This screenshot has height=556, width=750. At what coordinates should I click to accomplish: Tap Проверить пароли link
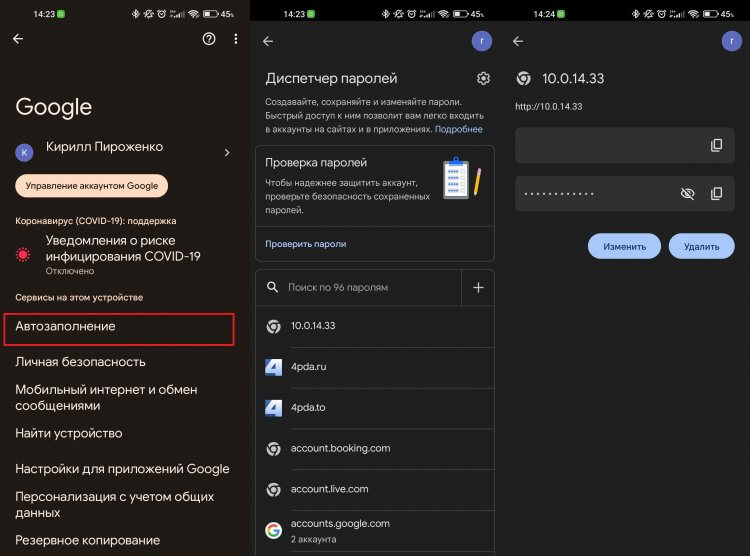306,244
